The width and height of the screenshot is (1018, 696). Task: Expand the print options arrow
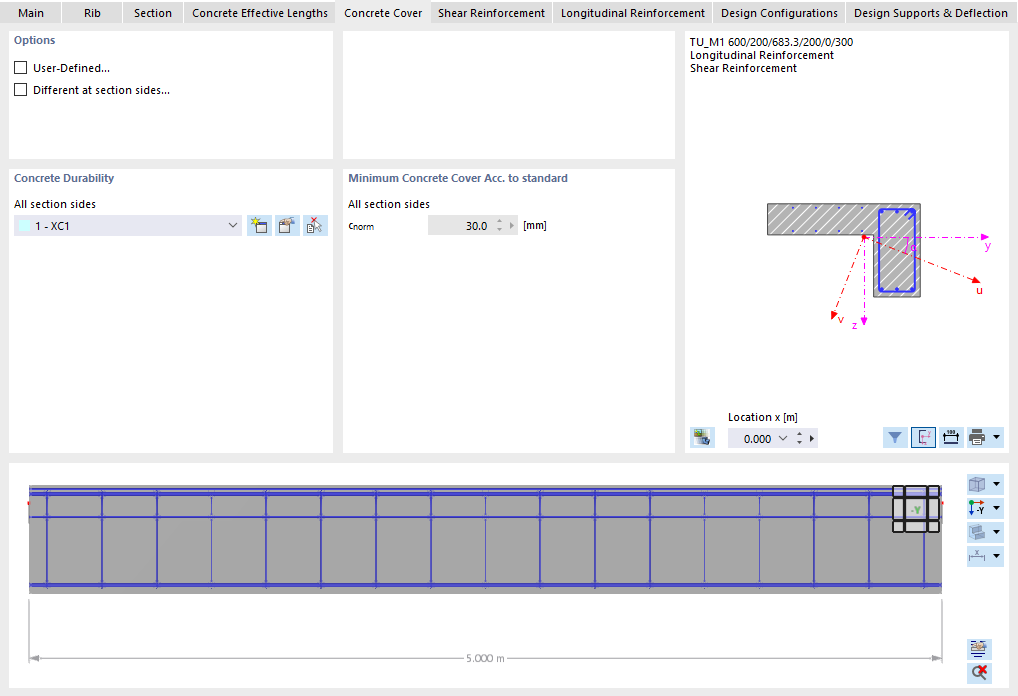tap(997, 438)
